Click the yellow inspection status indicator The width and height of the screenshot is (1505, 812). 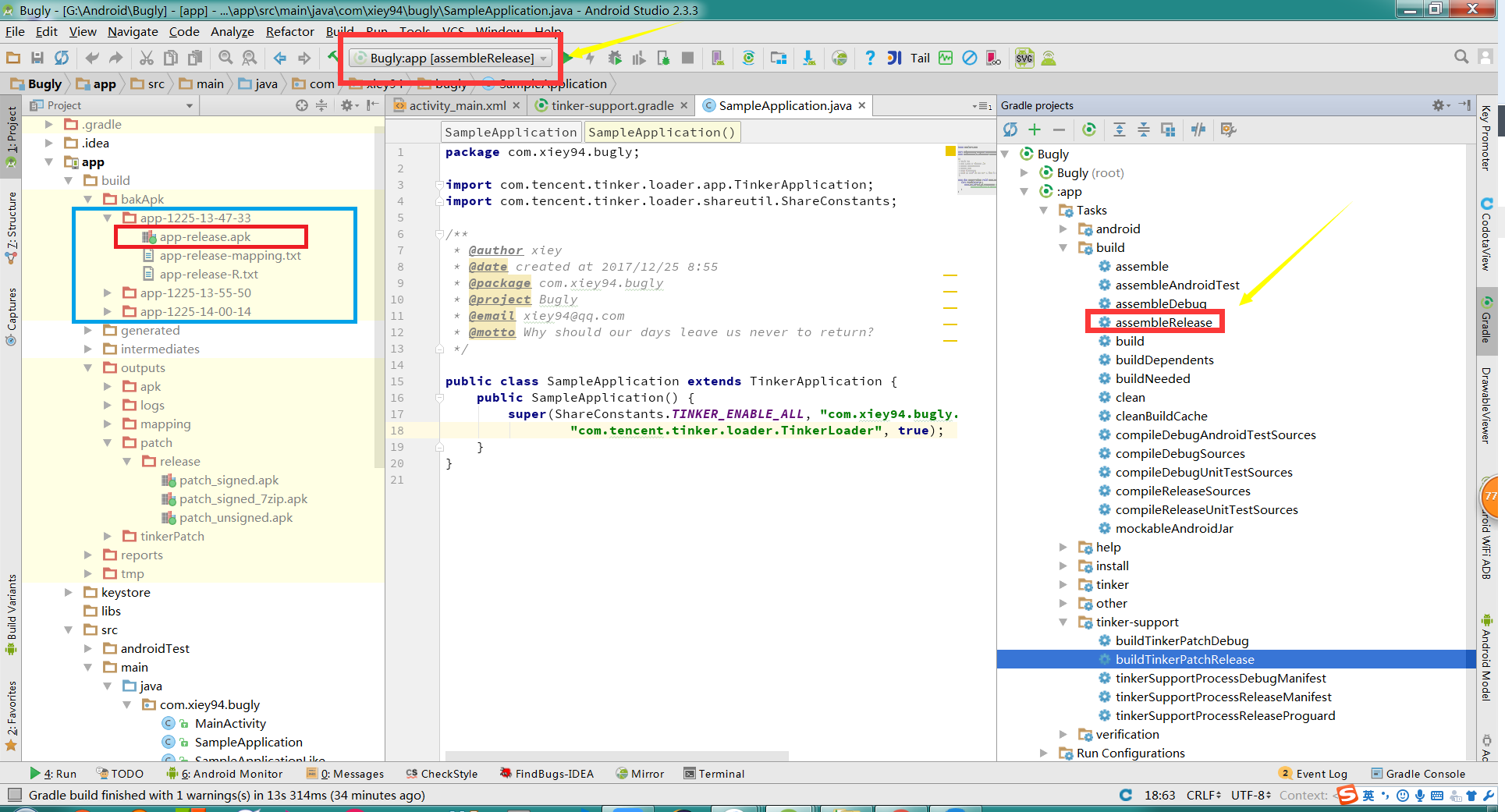pyautogui.click(x=950, y=151)
